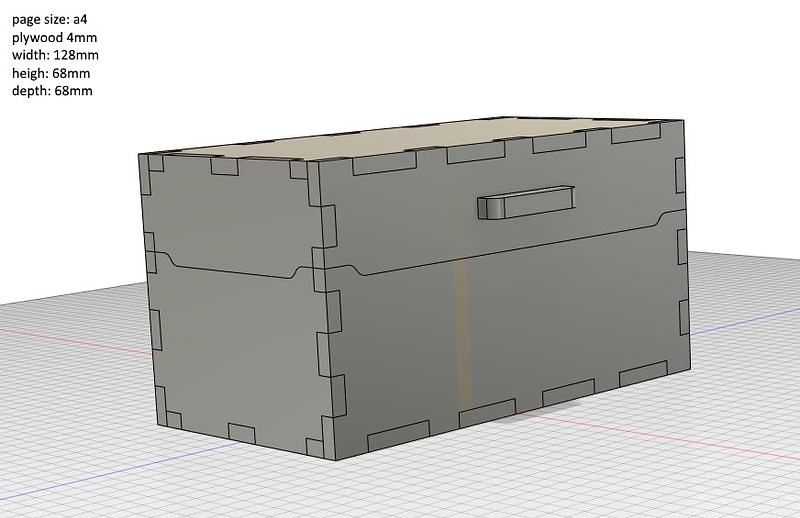Click the 'heigh: 68mm' text line
This screenshot has width=800, height=518.
click(x=51, y=73)
